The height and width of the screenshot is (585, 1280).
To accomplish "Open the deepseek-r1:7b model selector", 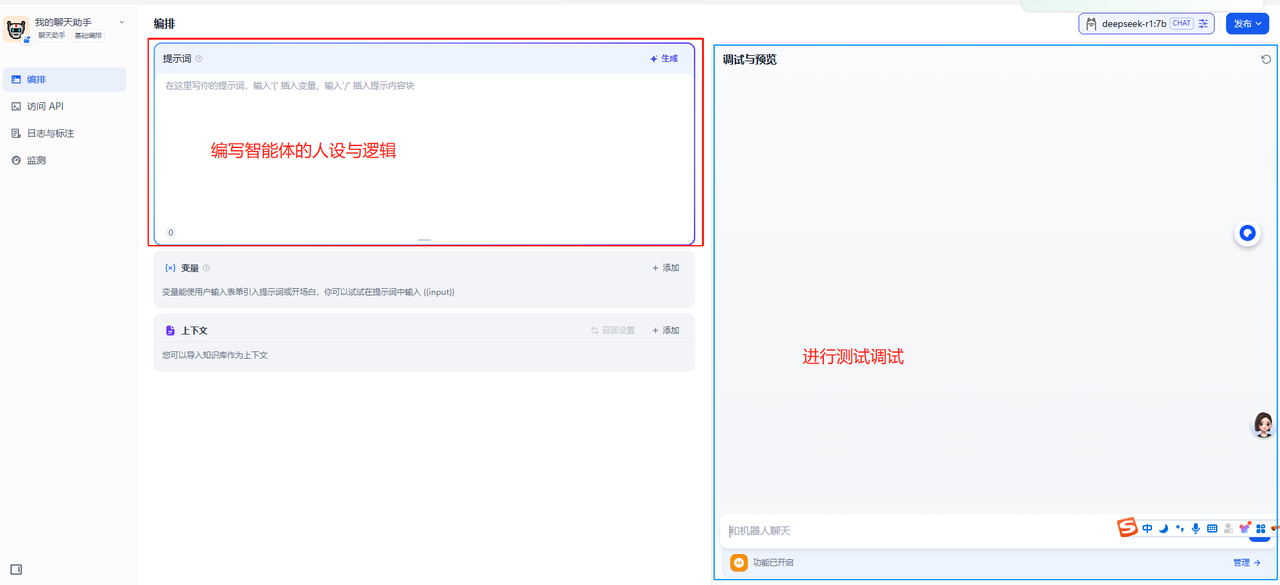I will pos(1133,23).
